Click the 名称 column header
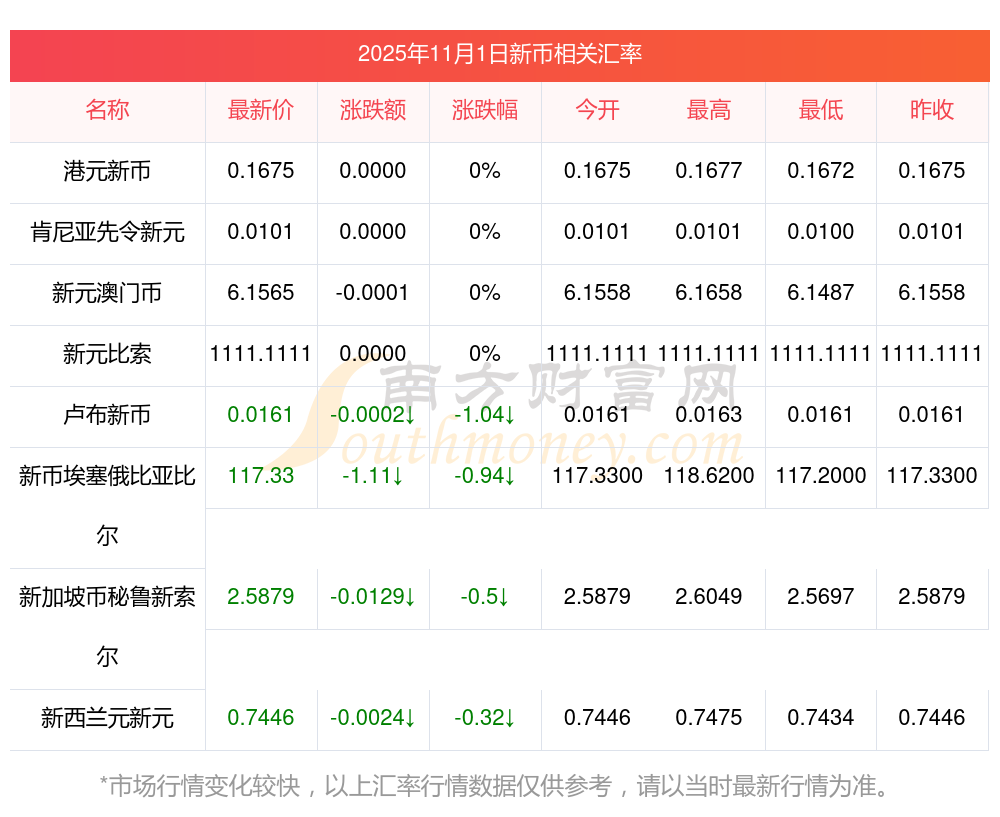 pyautogui.click(x=107, y=110)
